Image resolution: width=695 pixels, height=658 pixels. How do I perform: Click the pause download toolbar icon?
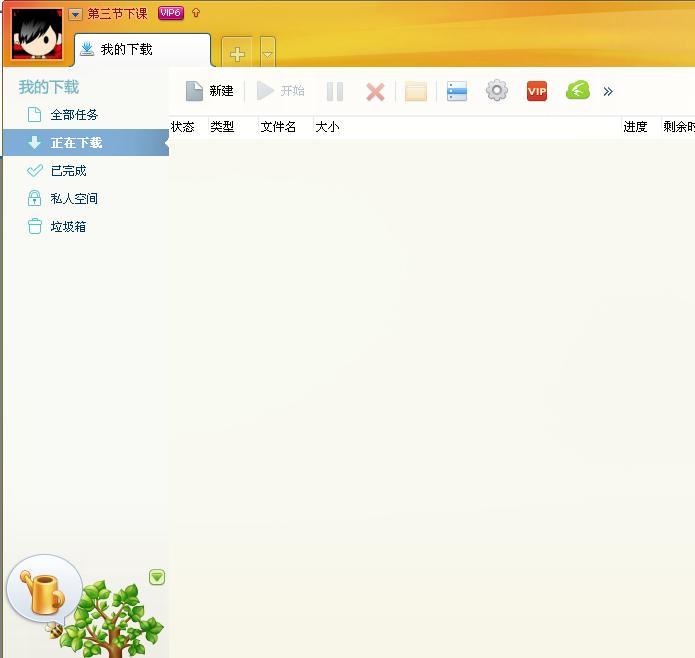335,92
